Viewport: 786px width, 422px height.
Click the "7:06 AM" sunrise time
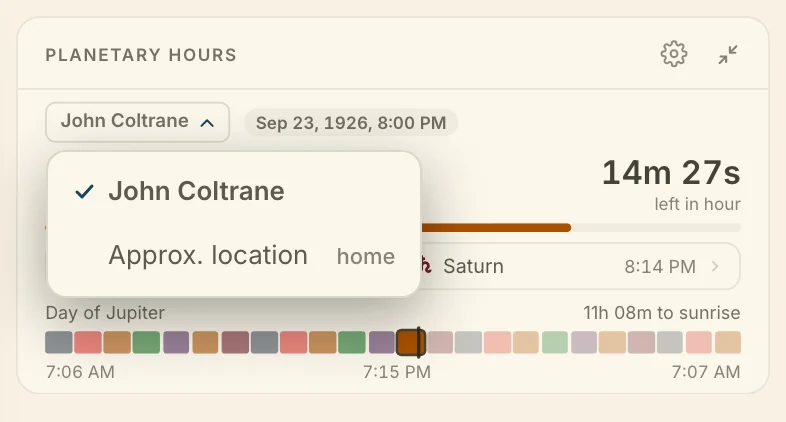(x=80, y=372)
